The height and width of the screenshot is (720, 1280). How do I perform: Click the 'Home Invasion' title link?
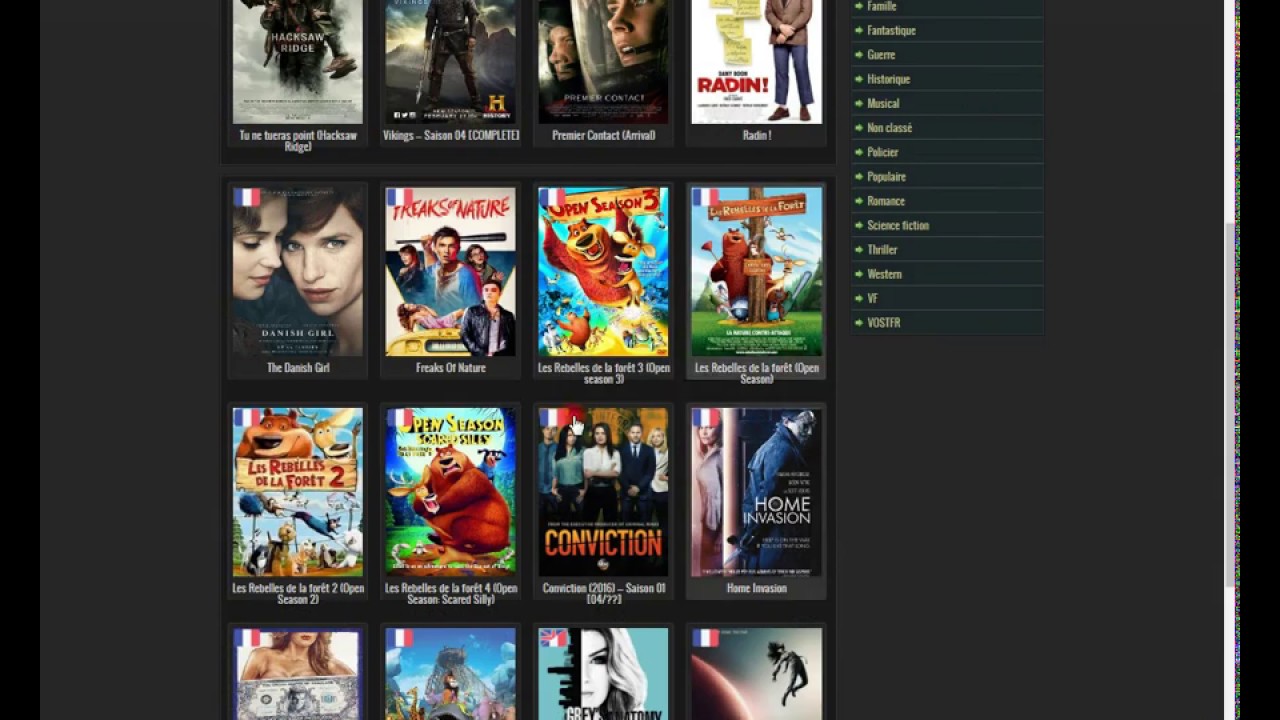tap(757, 588)
